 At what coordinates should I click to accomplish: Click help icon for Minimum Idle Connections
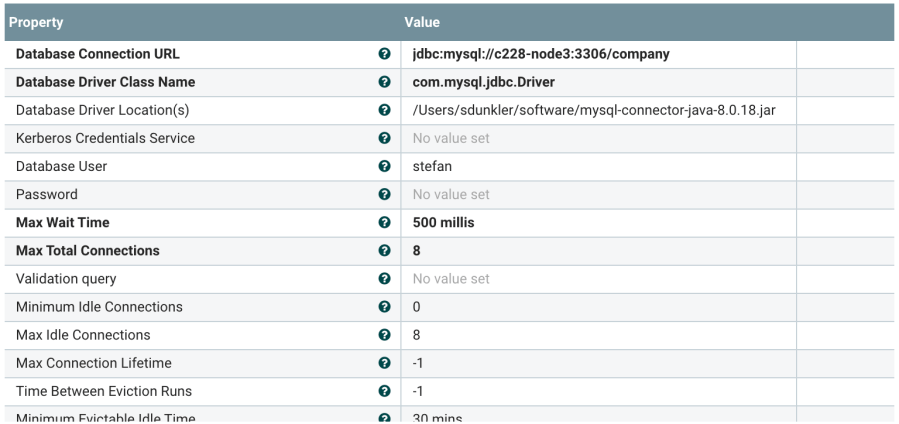pyautogui.click(x=385, y=307)
